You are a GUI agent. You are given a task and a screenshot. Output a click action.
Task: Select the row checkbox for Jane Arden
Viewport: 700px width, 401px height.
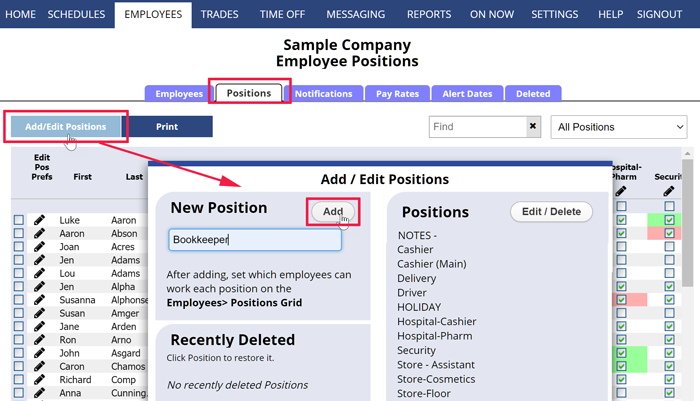19,326
